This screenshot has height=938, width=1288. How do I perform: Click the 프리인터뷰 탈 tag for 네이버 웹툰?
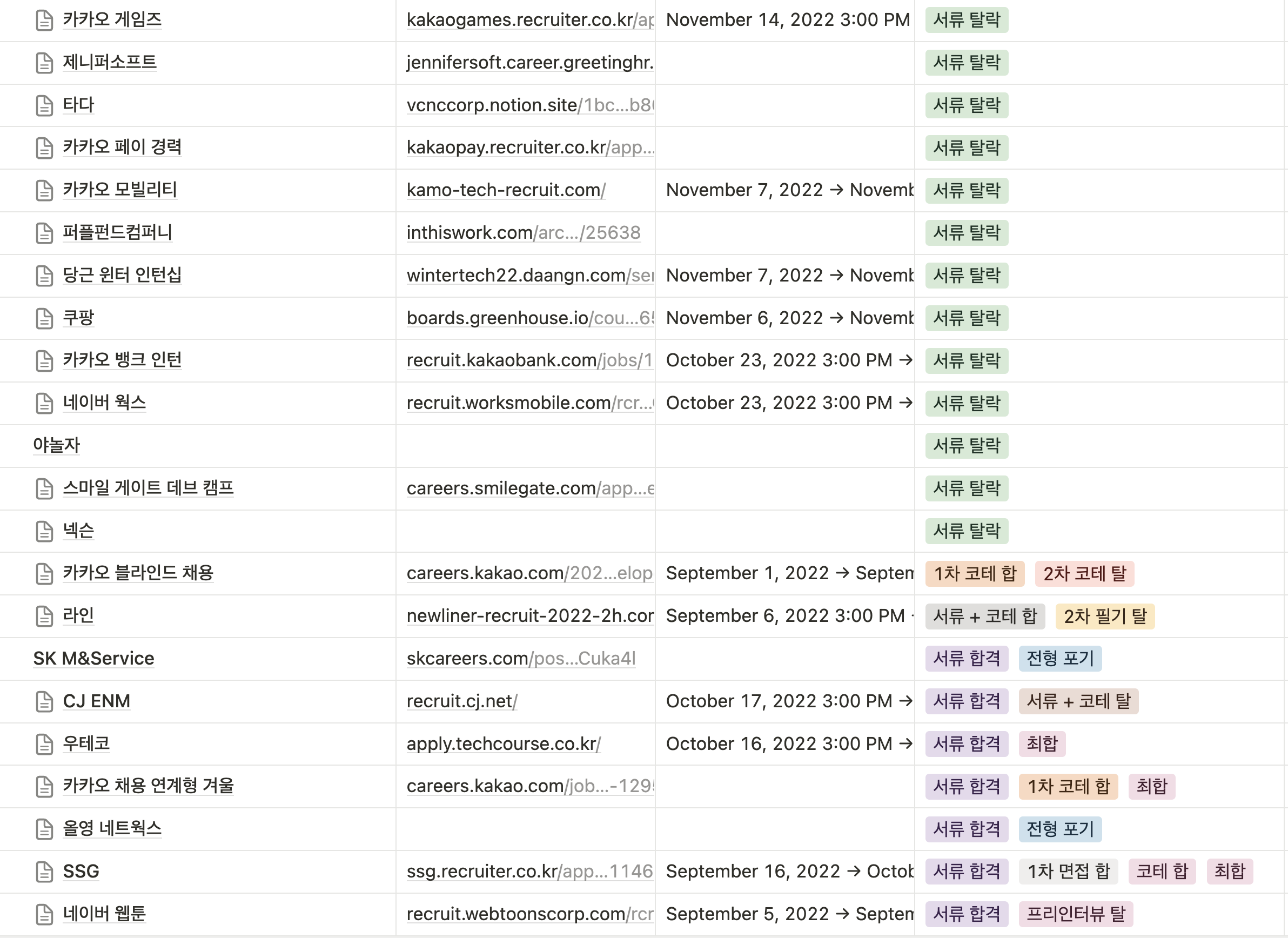(x=1075, y=914)
